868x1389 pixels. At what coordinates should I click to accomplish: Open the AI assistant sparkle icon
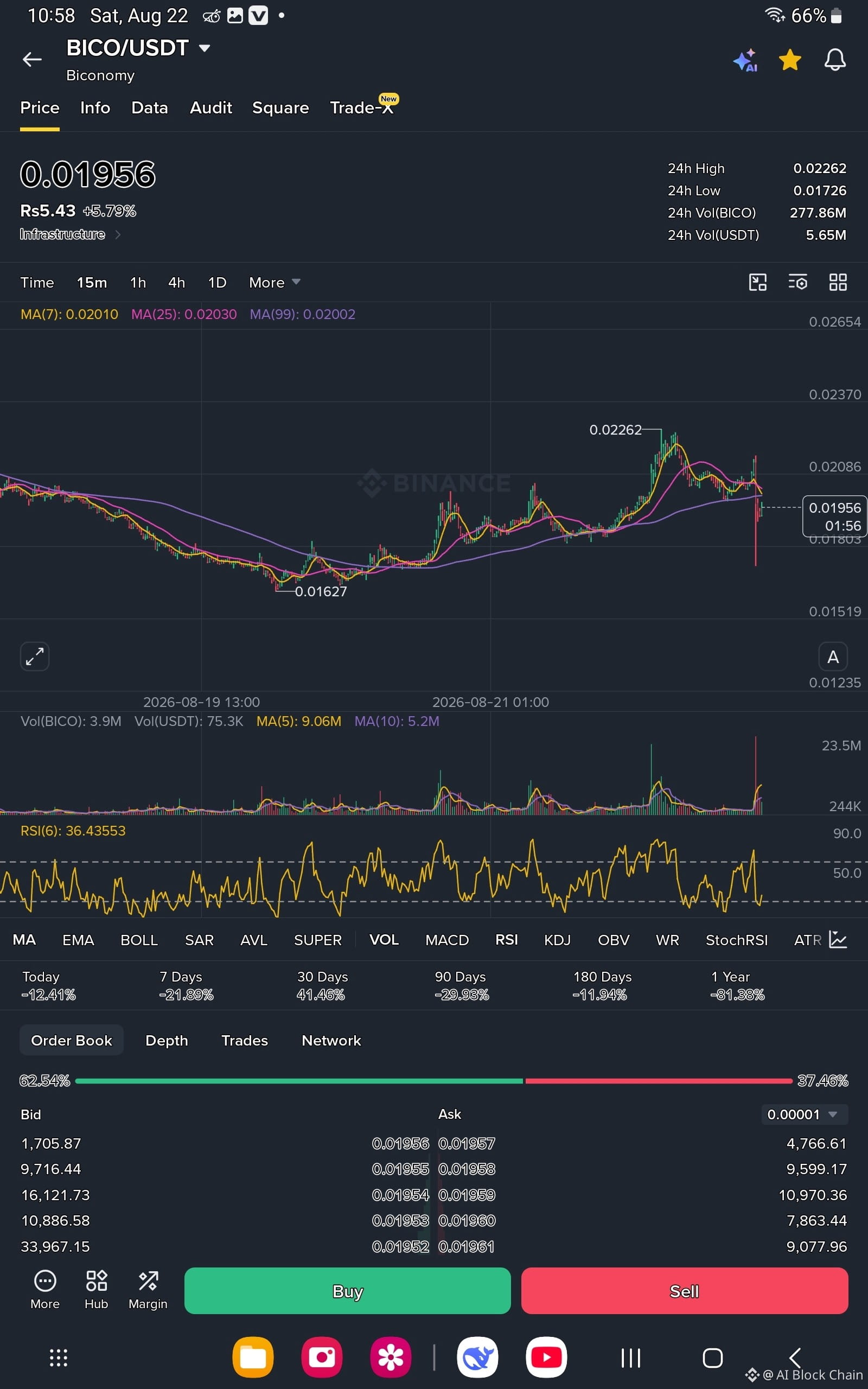point(745,60)
